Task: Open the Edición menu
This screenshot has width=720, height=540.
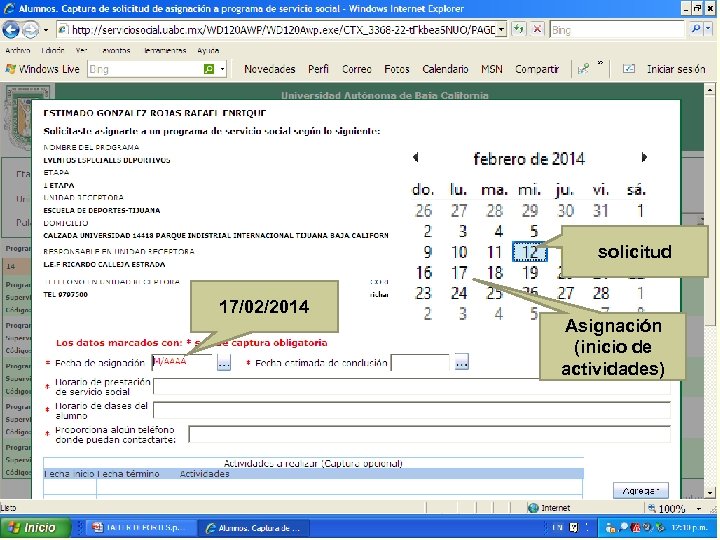Action: 52,51
